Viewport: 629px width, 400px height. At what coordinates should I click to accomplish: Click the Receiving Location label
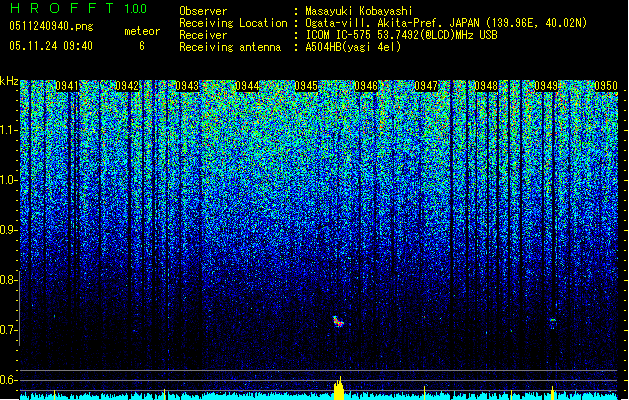(x=233, y=23)
